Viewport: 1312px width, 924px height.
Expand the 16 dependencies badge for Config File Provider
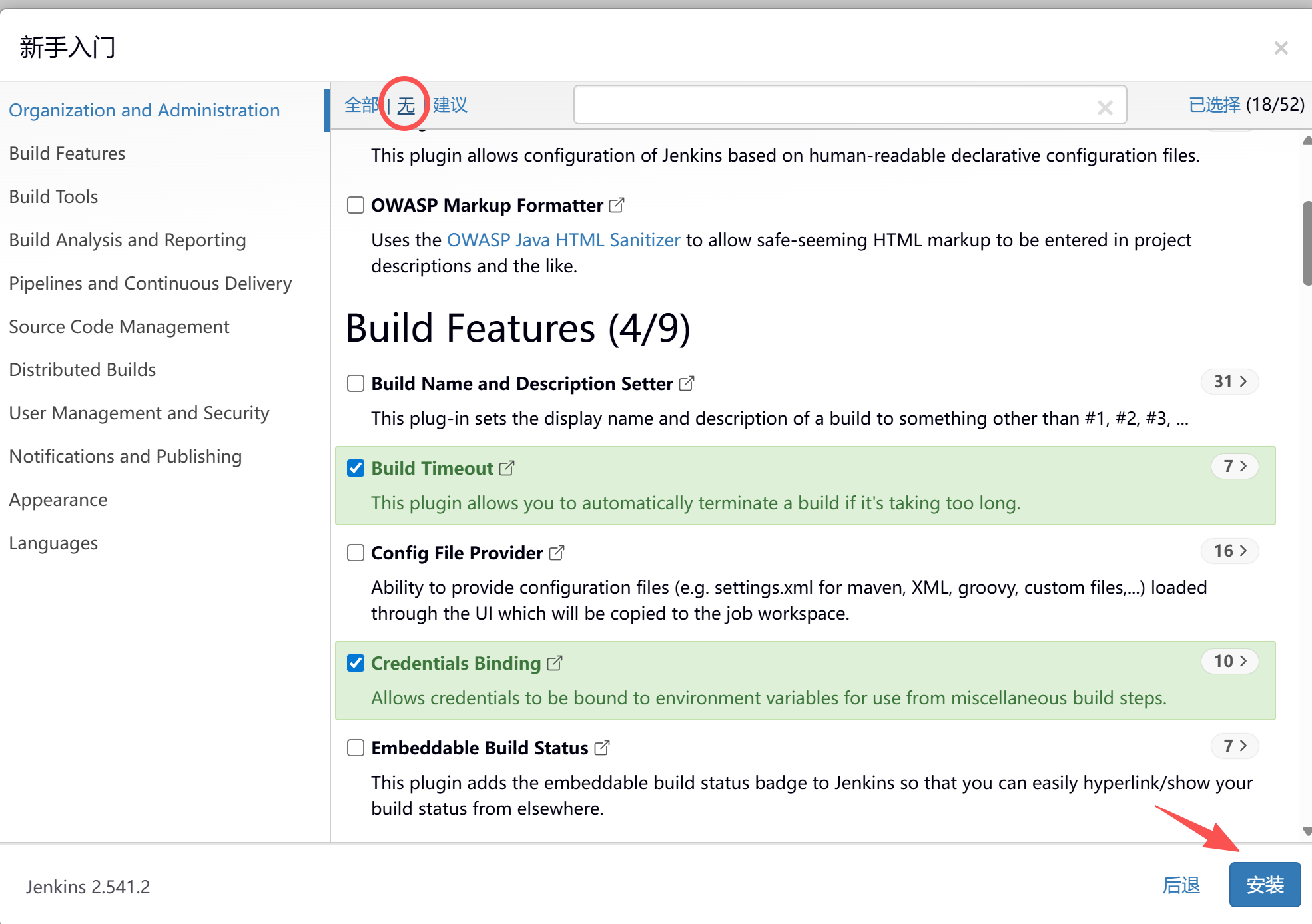click(x=1229, y=551)
